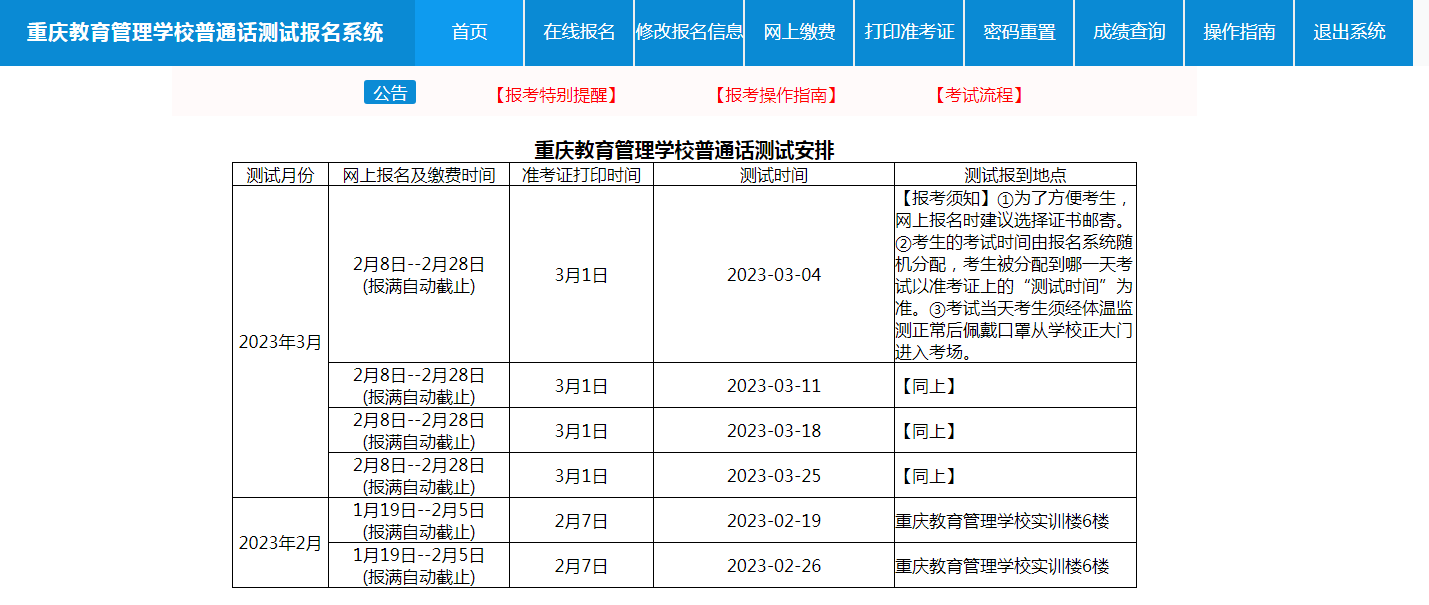Open 修改报名信息 in the navigation bar

point(689,32)
